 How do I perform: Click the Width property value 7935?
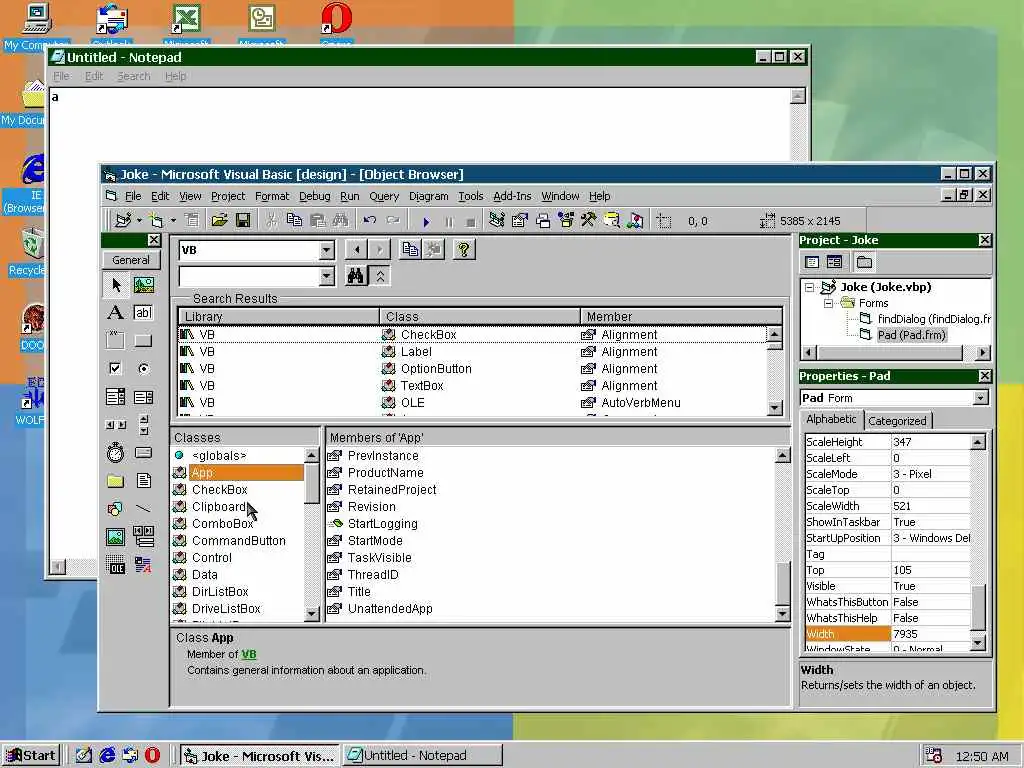point(931,634)
